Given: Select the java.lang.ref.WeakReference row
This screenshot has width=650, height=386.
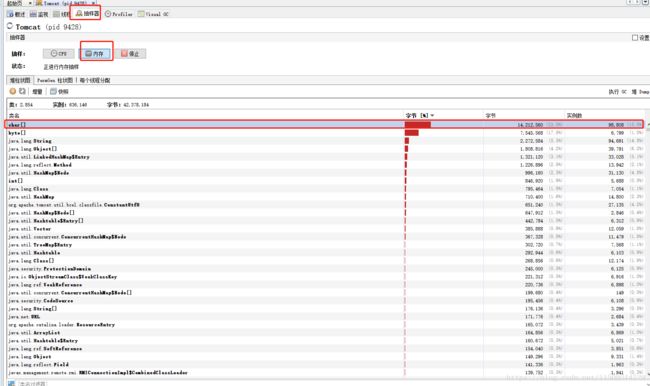Looking at the screenshot, I should (x=325, y=284).
